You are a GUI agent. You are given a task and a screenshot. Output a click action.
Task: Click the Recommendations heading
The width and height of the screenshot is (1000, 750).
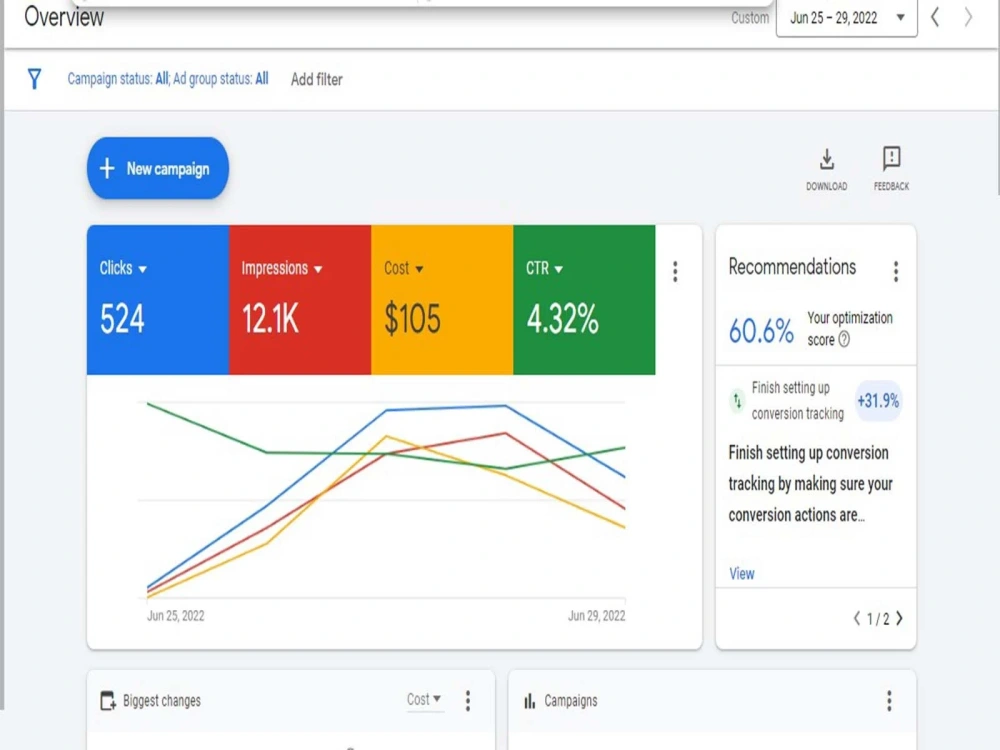click(x=792, y=267)
